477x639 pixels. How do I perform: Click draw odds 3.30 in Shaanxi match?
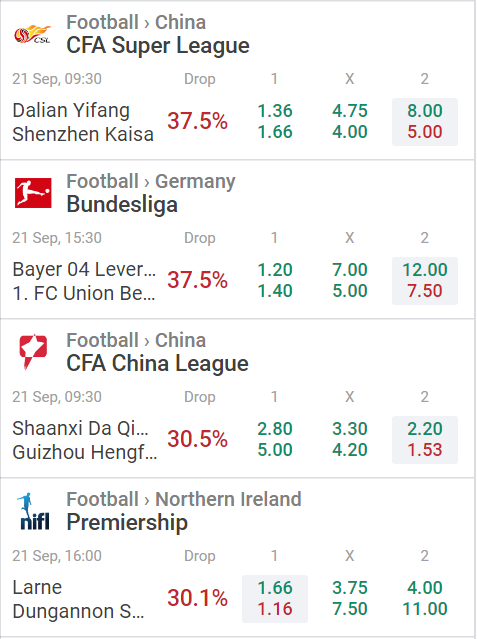[x=350, y=429]
